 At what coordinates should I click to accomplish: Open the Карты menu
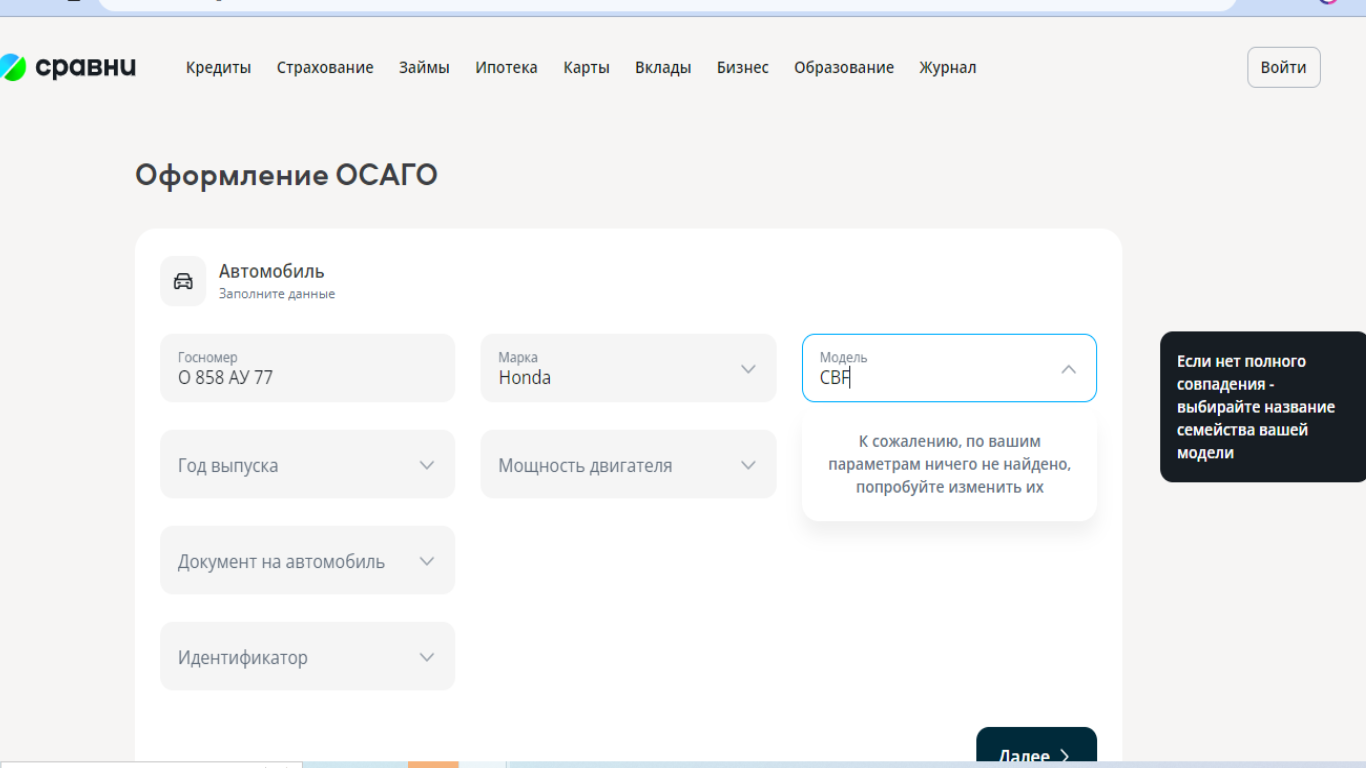(x=586, y=68)
